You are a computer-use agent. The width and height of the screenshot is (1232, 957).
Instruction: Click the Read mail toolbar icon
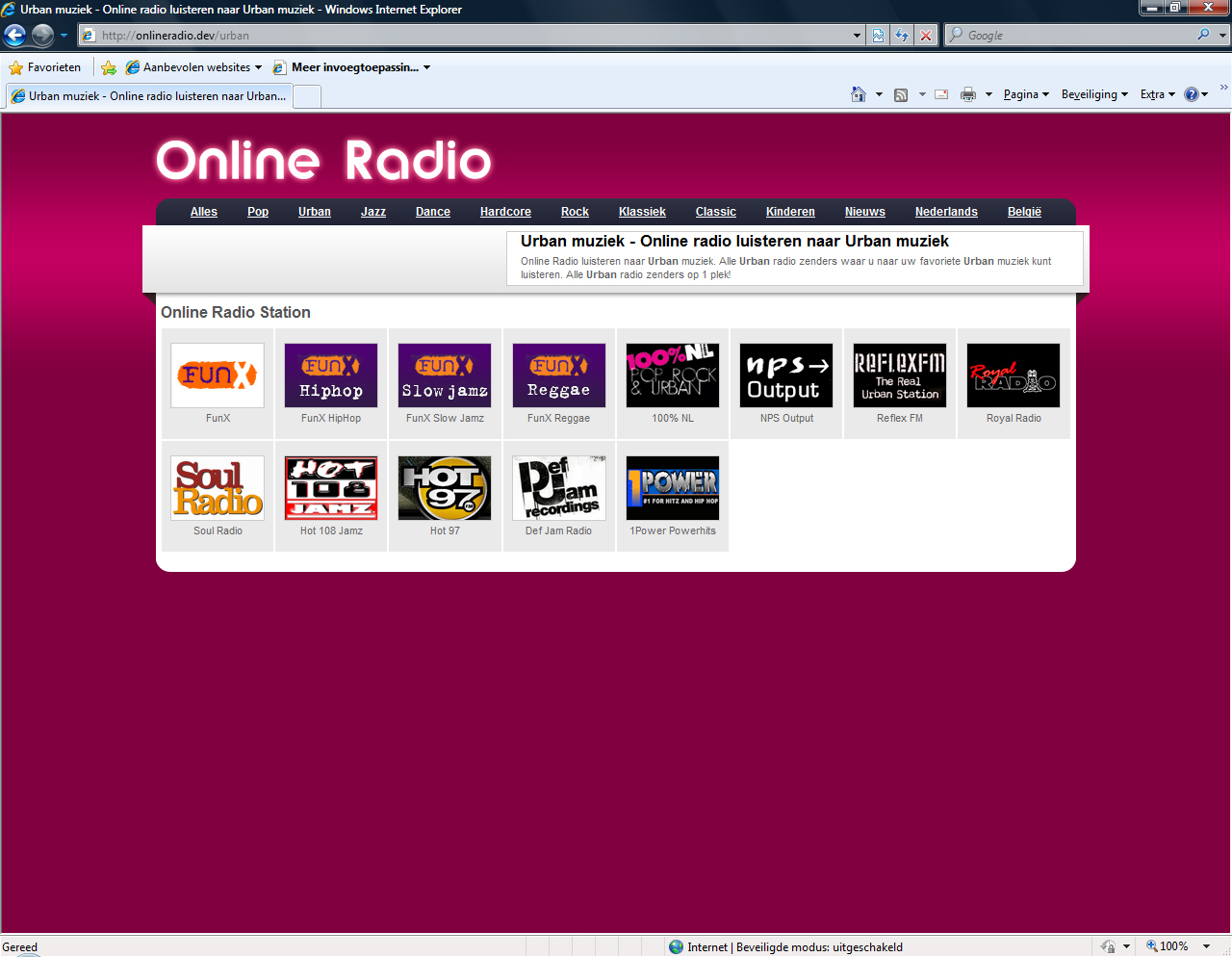(x=941, y=94)
